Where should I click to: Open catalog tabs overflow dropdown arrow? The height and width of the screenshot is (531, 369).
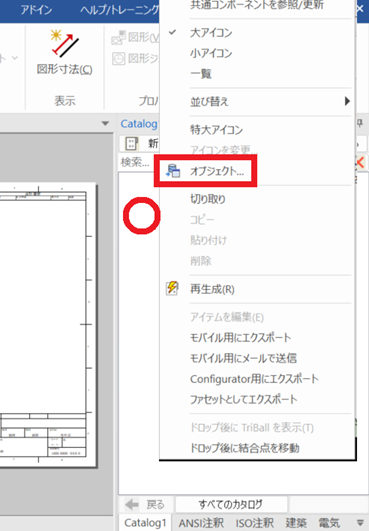(360, 523)
